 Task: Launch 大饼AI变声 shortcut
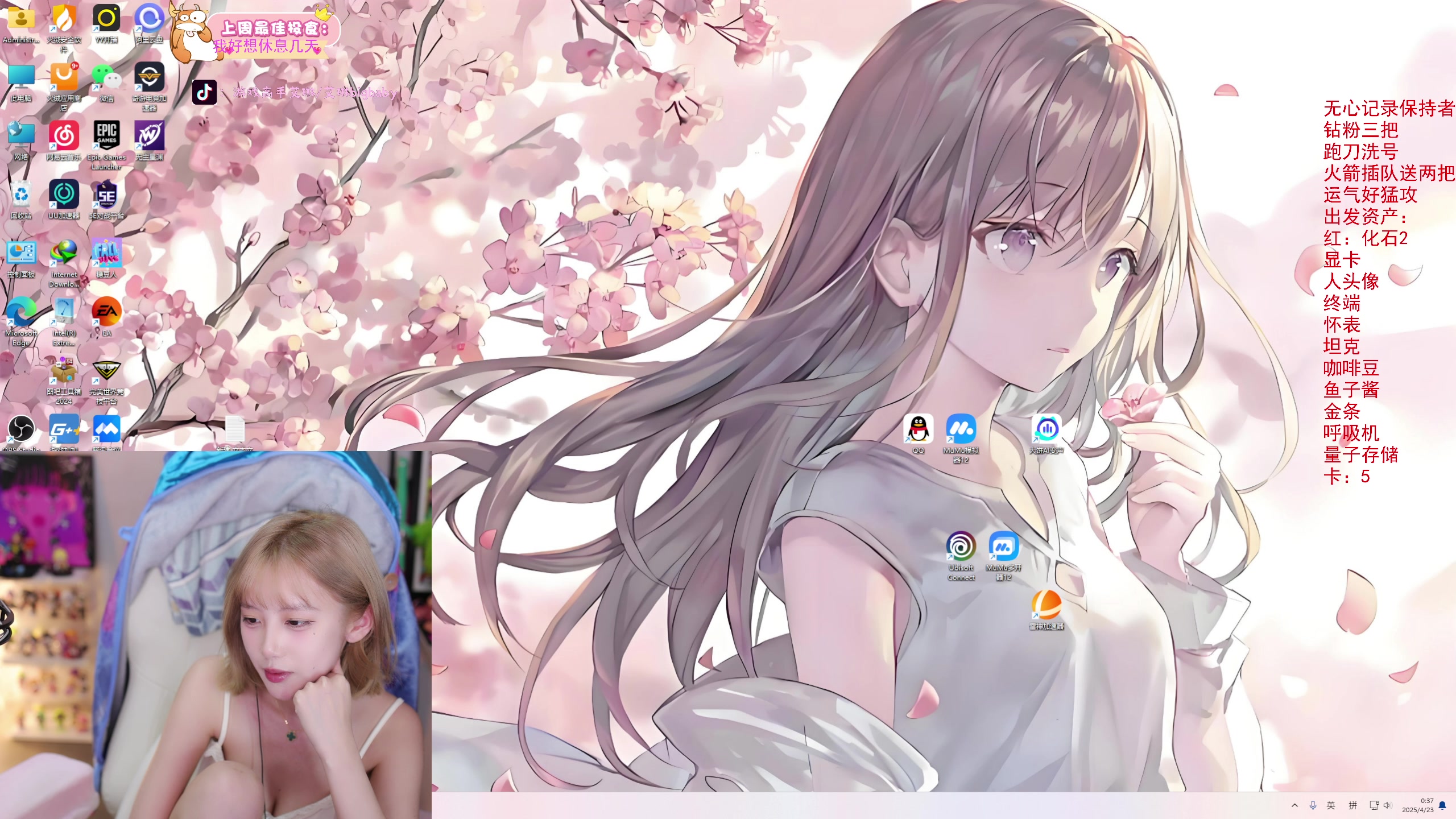(1046, 435)
